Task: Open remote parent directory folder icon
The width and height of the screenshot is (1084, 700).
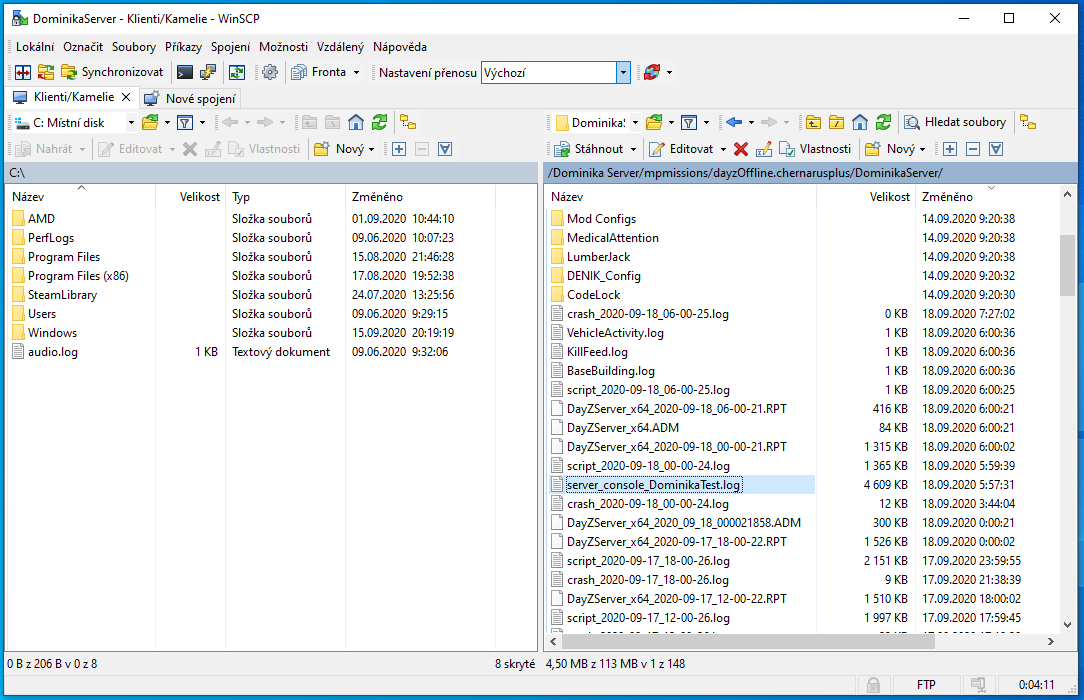Action: click(x=813, y=122)
